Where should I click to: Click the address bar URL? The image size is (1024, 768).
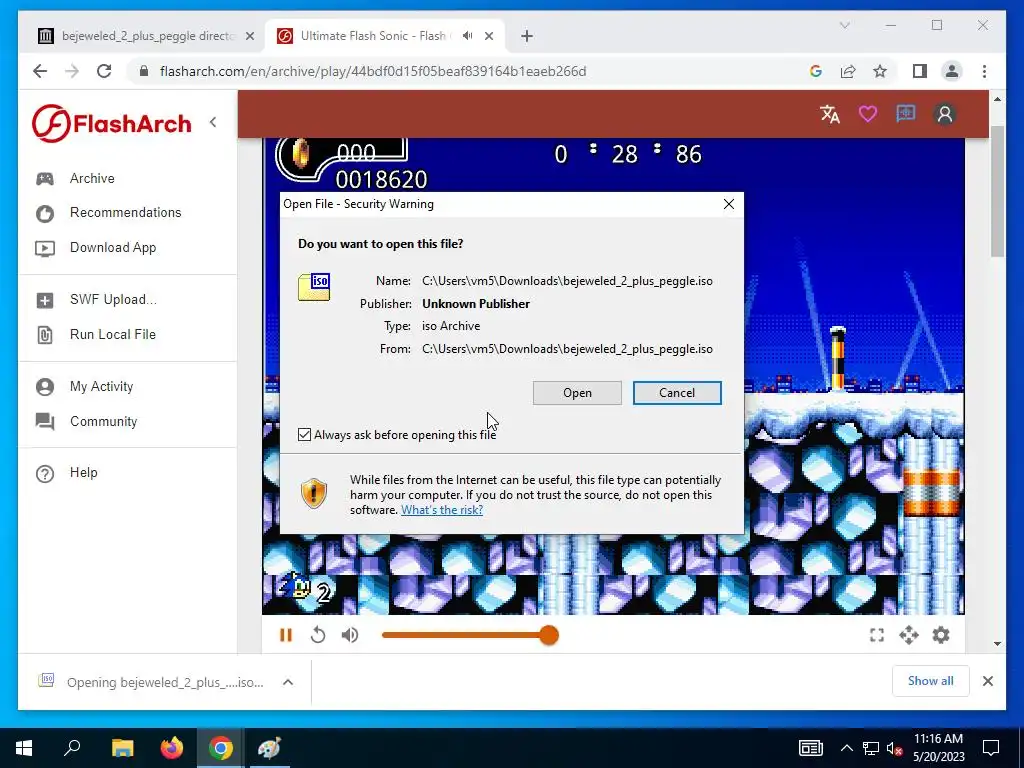373,71
